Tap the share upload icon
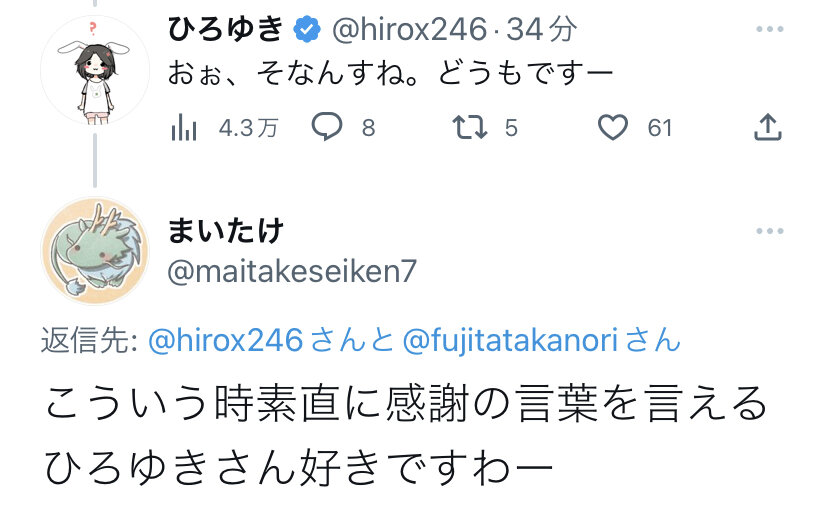The image size is (828, 531). point(767,127)
